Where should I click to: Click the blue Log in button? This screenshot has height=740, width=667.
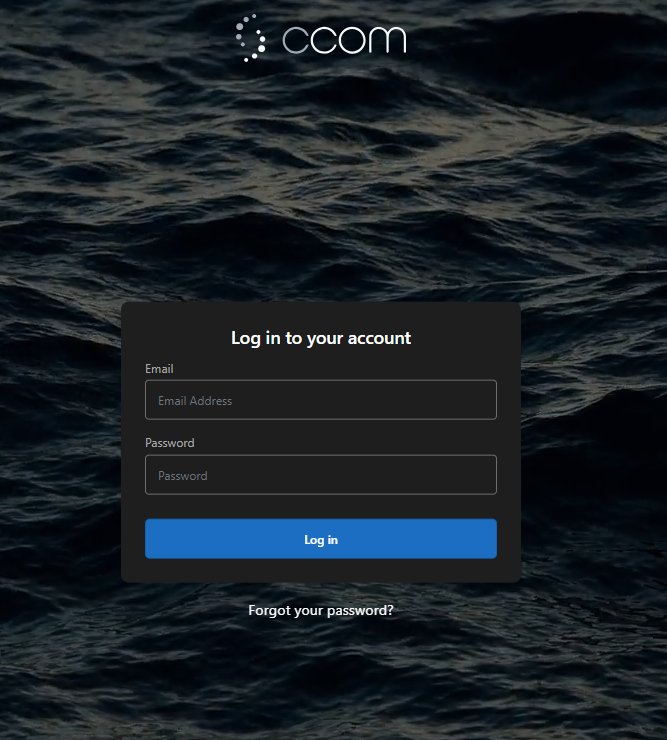(321, 539)
